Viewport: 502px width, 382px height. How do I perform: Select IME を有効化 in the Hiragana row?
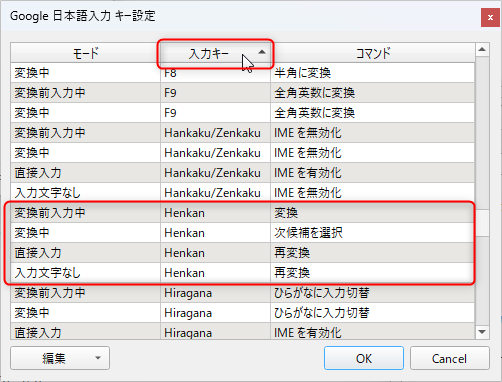373,332
